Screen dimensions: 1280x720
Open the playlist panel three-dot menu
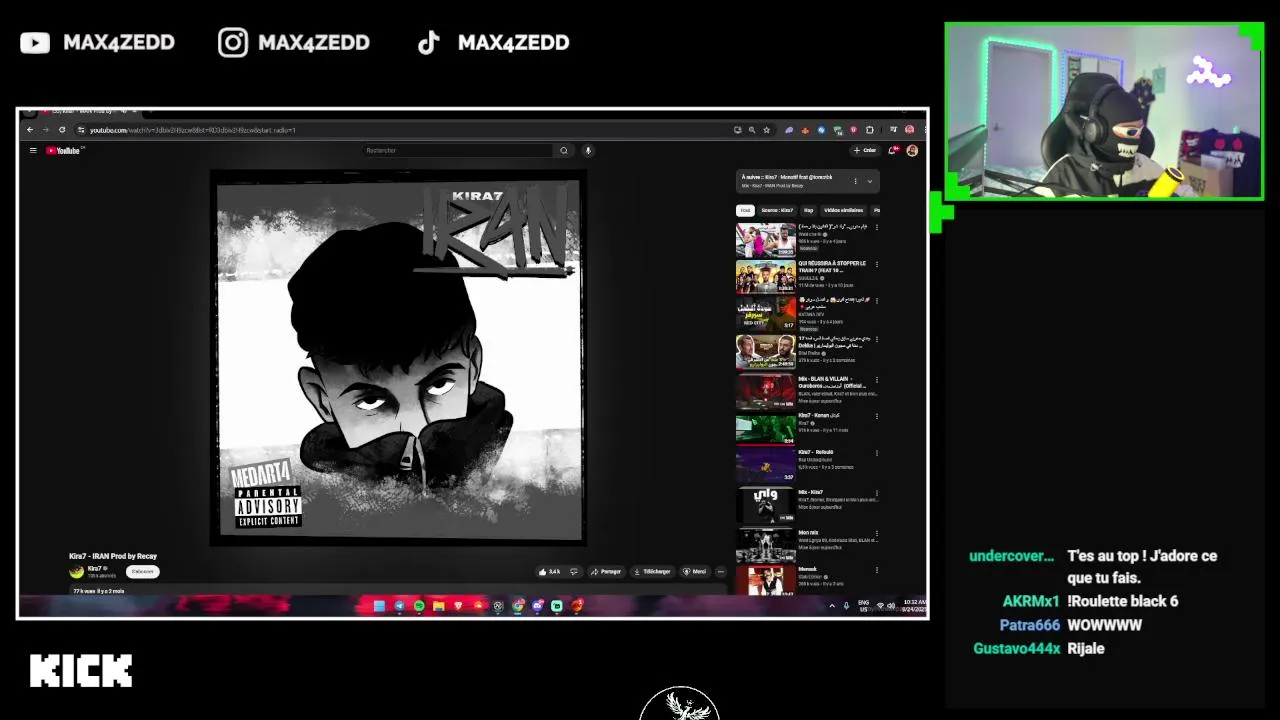(x=855, y=181)
